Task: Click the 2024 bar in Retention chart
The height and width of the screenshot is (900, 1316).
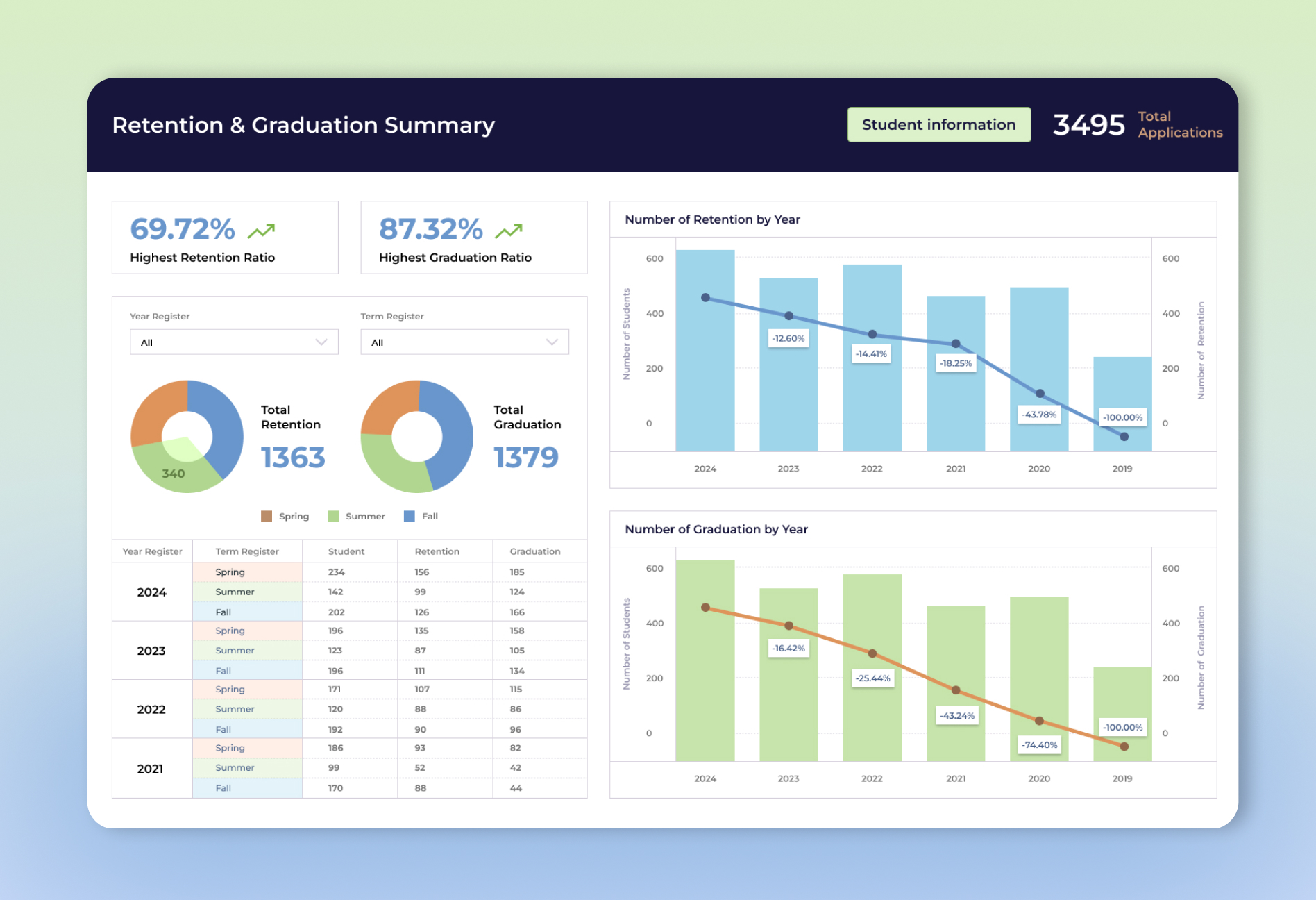Action: (x=705, y=351)
